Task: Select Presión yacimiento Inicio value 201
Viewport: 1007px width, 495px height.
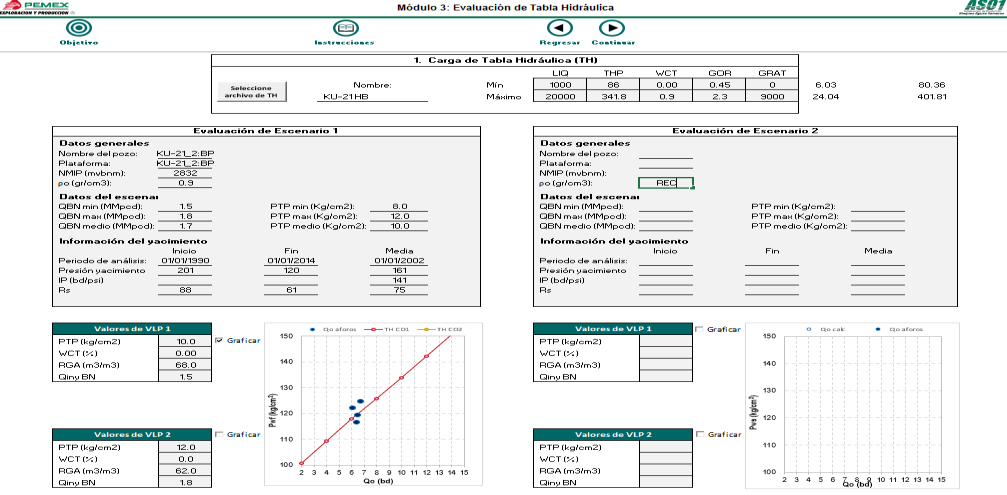Action: pos(184,270)
